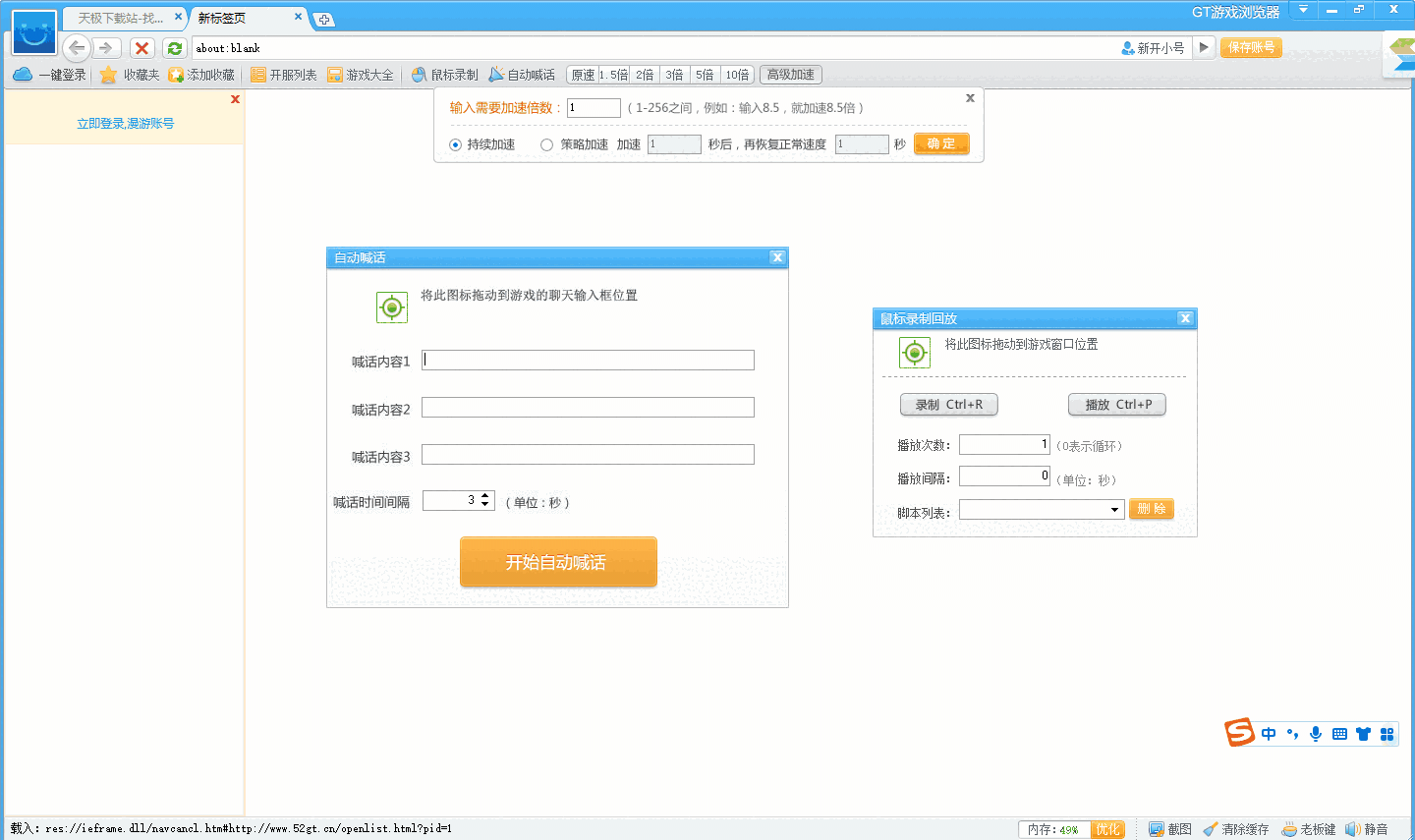
Task: Click the 录制 Ctrl+R record button
Action: click(x=948, y=405)
